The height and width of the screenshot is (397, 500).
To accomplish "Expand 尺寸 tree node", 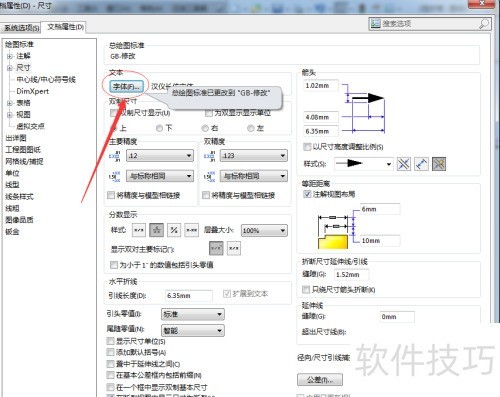I will (10, 68).
